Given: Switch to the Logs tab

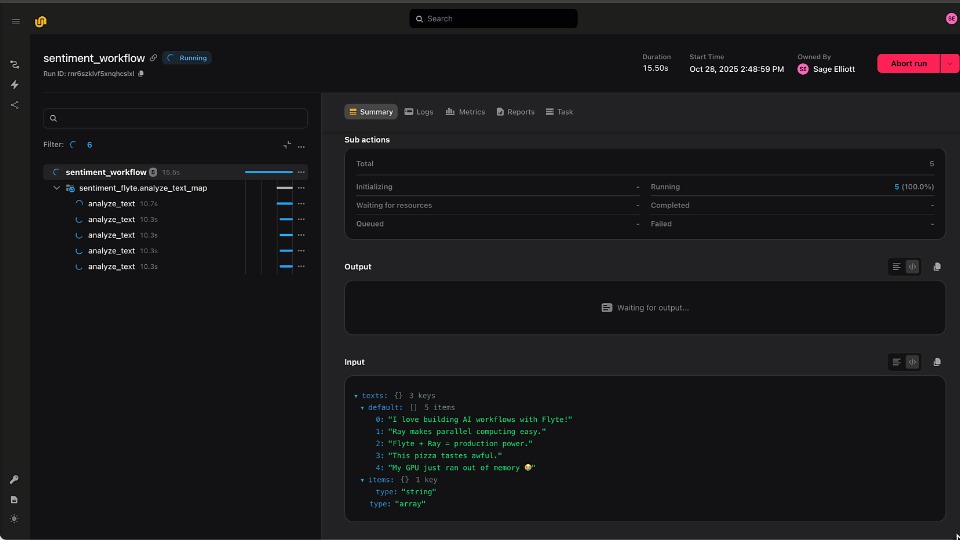Looking at the screenshot, I should (x=419, y=112).
